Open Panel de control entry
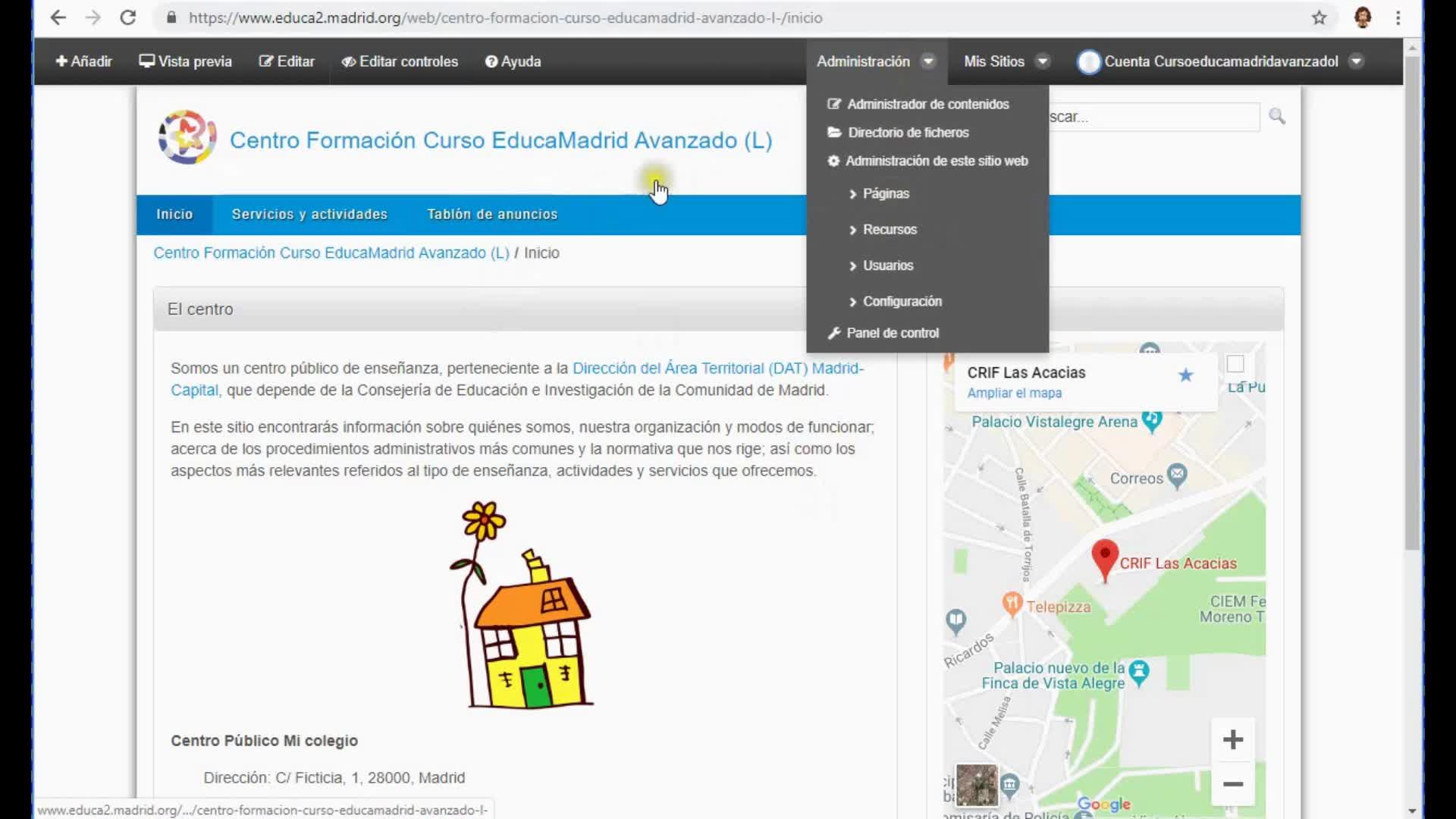1456x819 pixels. pyautogui.click(x=892, y=333)
